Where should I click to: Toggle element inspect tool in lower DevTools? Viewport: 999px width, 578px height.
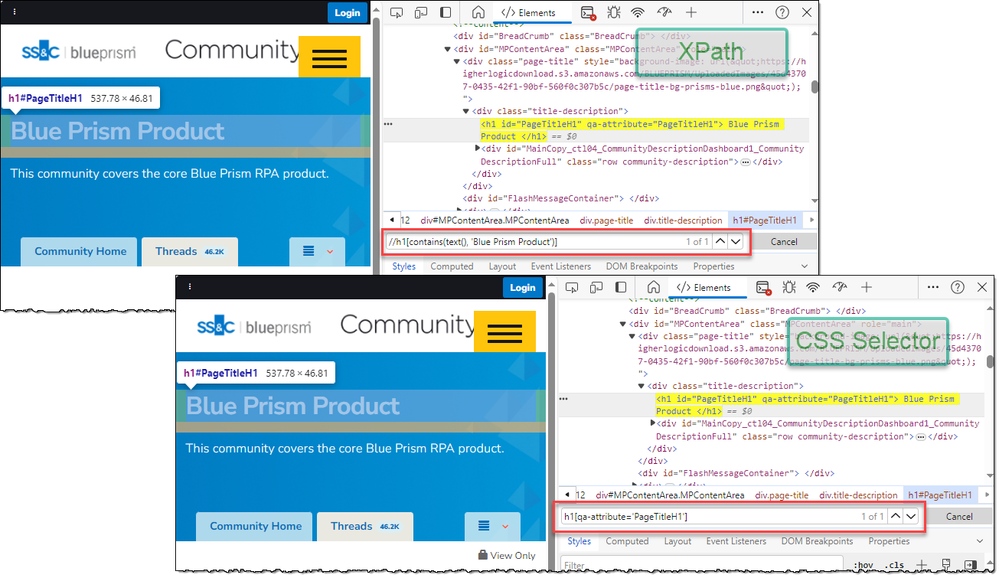tap(571, 287)
